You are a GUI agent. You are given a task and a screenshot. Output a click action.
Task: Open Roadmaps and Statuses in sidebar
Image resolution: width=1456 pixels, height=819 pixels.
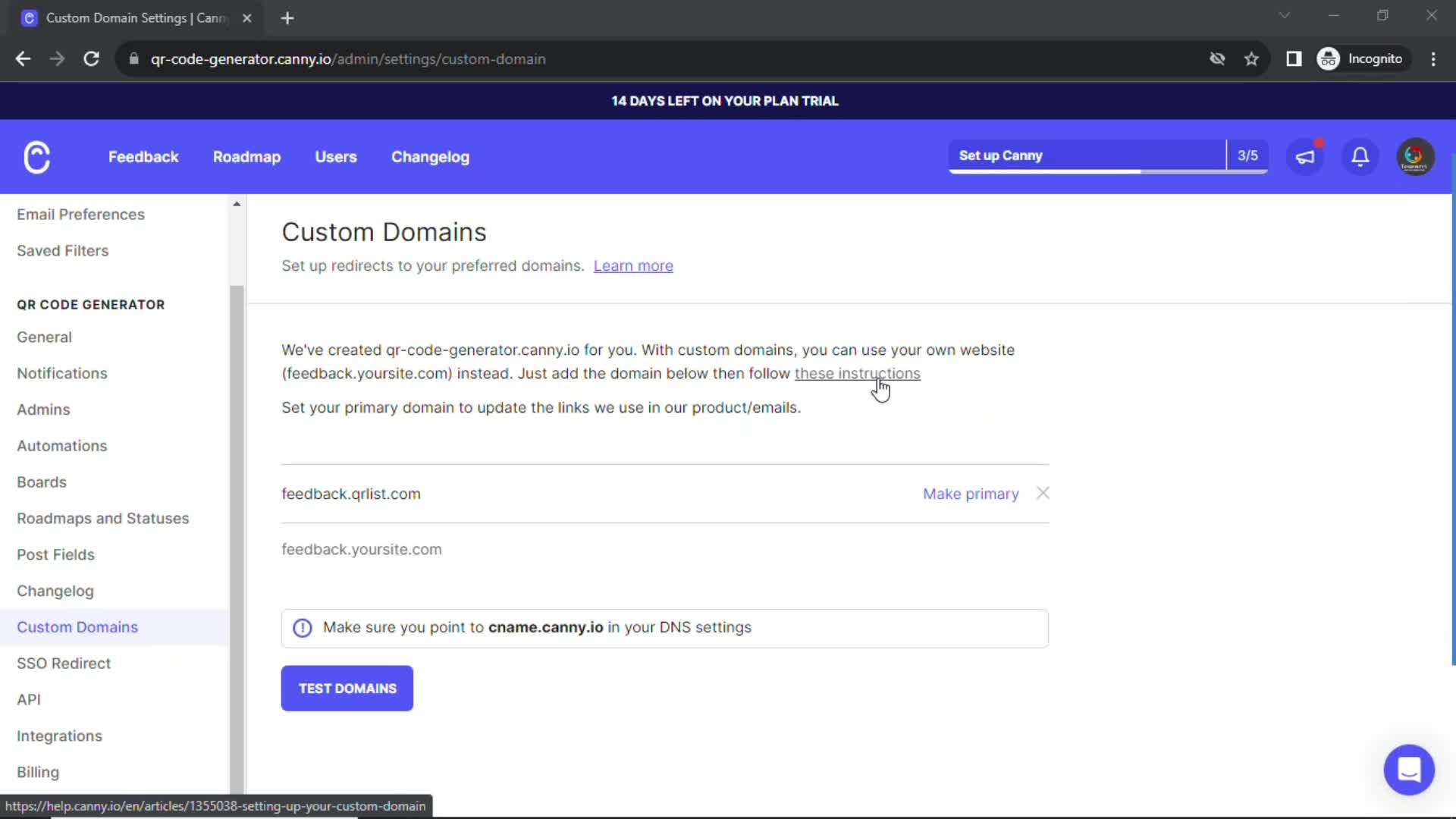pos(103,519)
